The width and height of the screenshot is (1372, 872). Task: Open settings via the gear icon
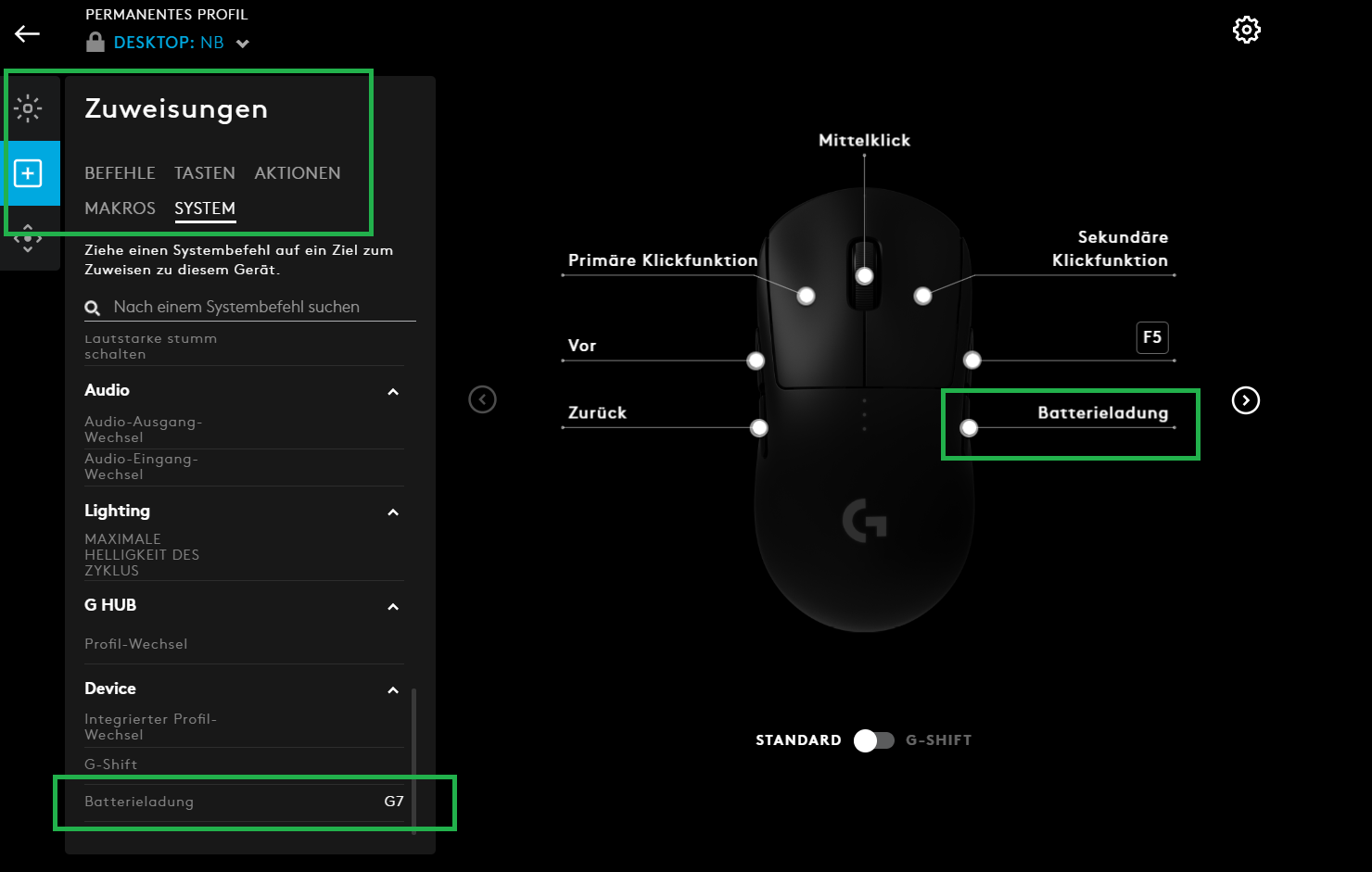[1247, 30]
